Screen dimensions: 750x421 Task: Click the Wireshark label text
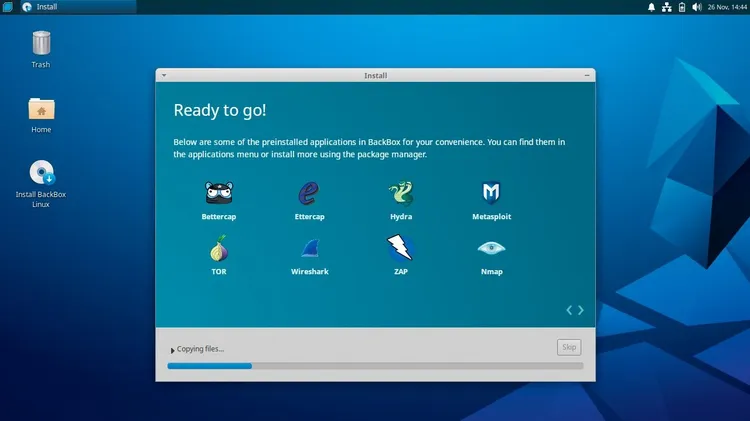[x=309, y=272]
